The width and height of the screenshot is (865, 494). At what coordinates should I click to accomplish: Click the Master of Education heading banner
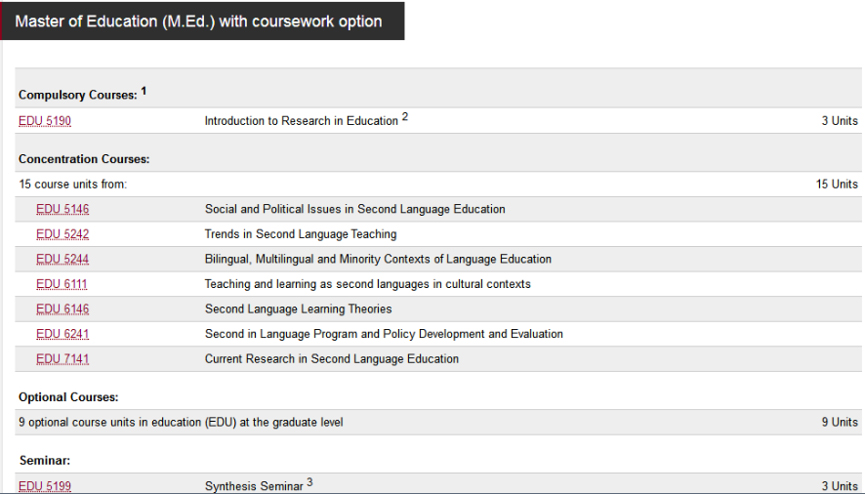(200, 21)
